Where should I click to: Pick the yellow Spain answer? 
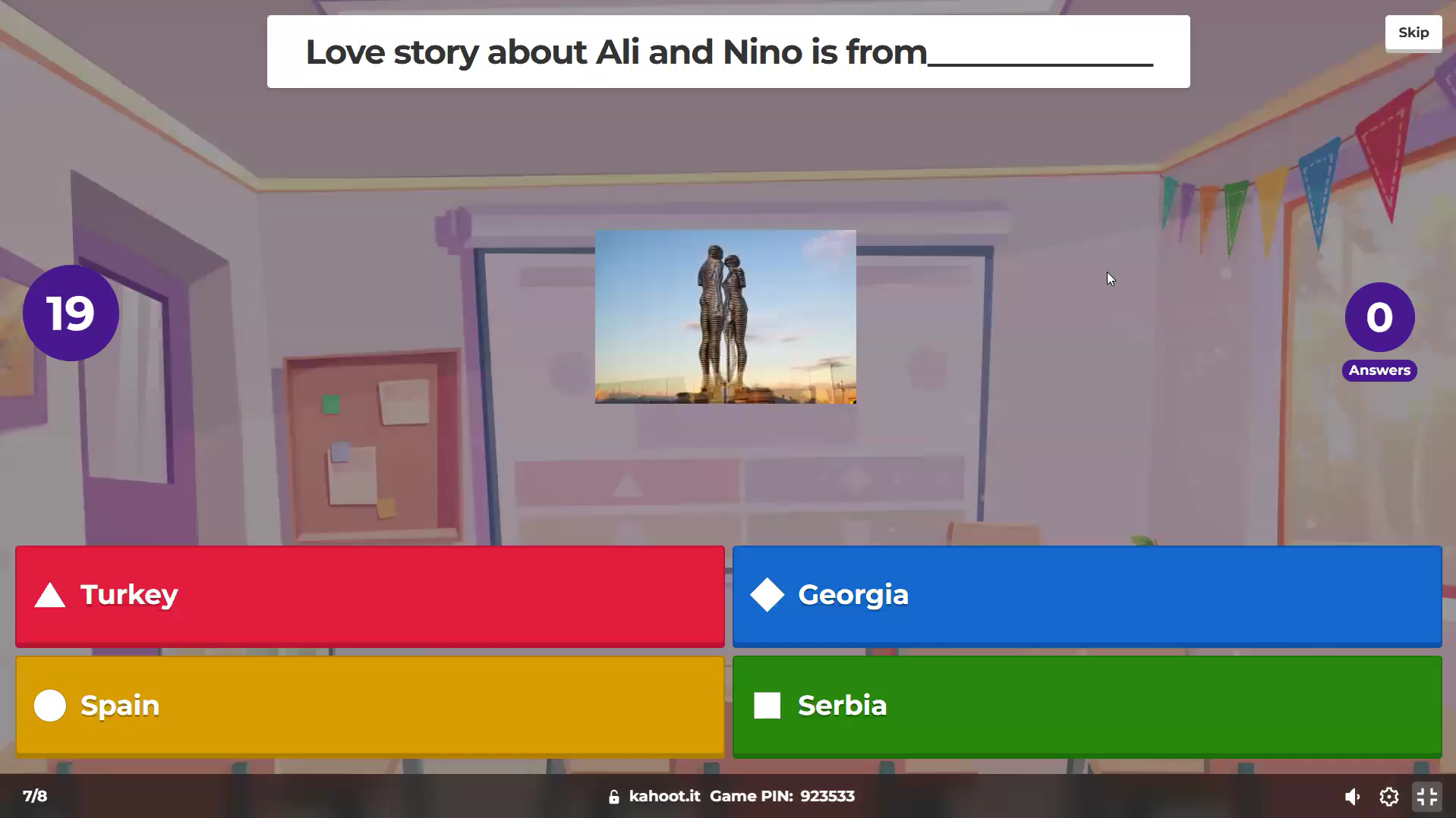tap(370, 706)
